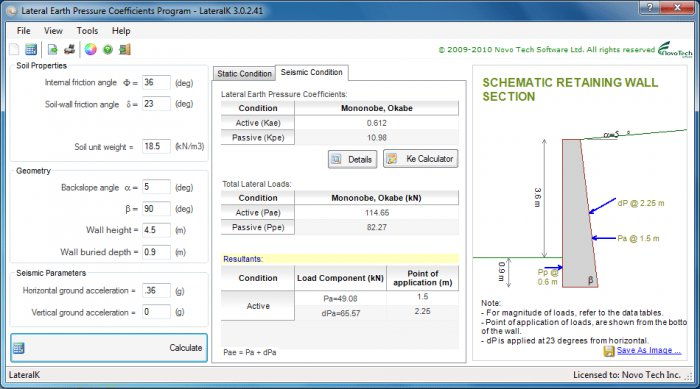The height and width of the screenshot is (389, 700).
Task: Click the Passive (Ppe) row label
Action: [258, 227]
